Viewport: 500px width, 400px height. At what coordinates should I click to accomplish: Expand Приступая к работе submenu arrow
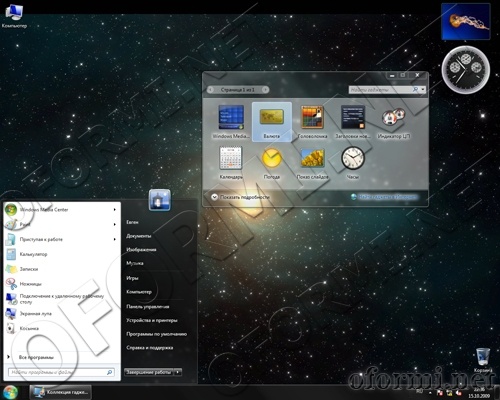[114, 239]
